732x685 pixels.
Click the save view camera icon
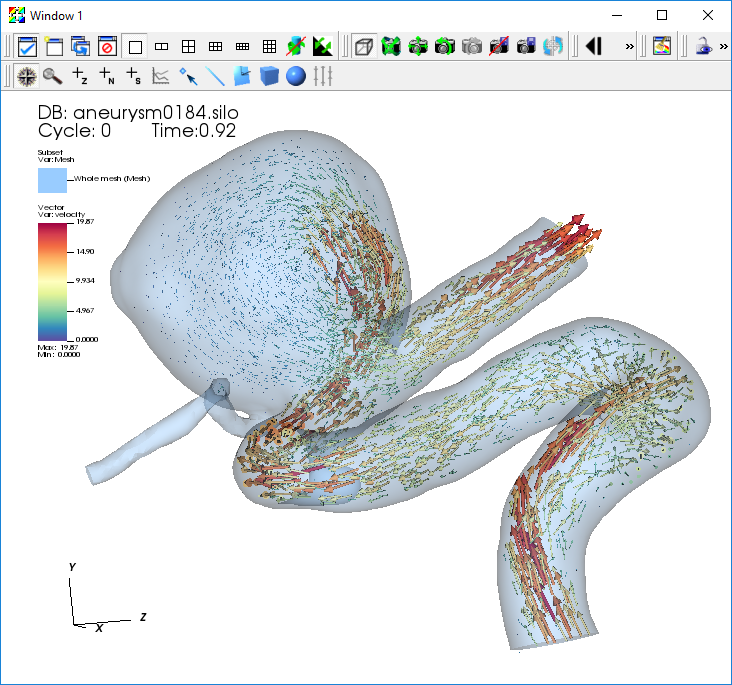[526, 46]
